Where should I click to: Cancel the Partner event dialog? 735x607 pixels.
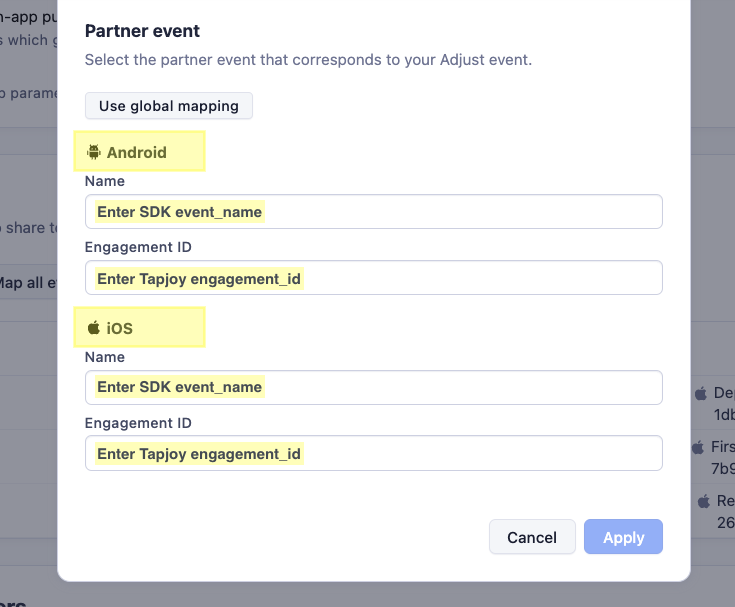pos(532,537)
